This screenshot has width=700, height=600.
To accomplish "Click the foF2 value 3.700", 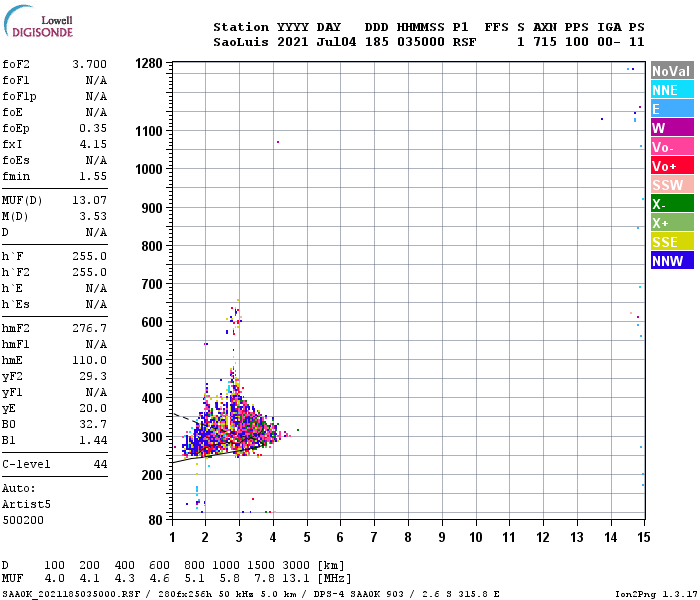I will tap(89, 64).
